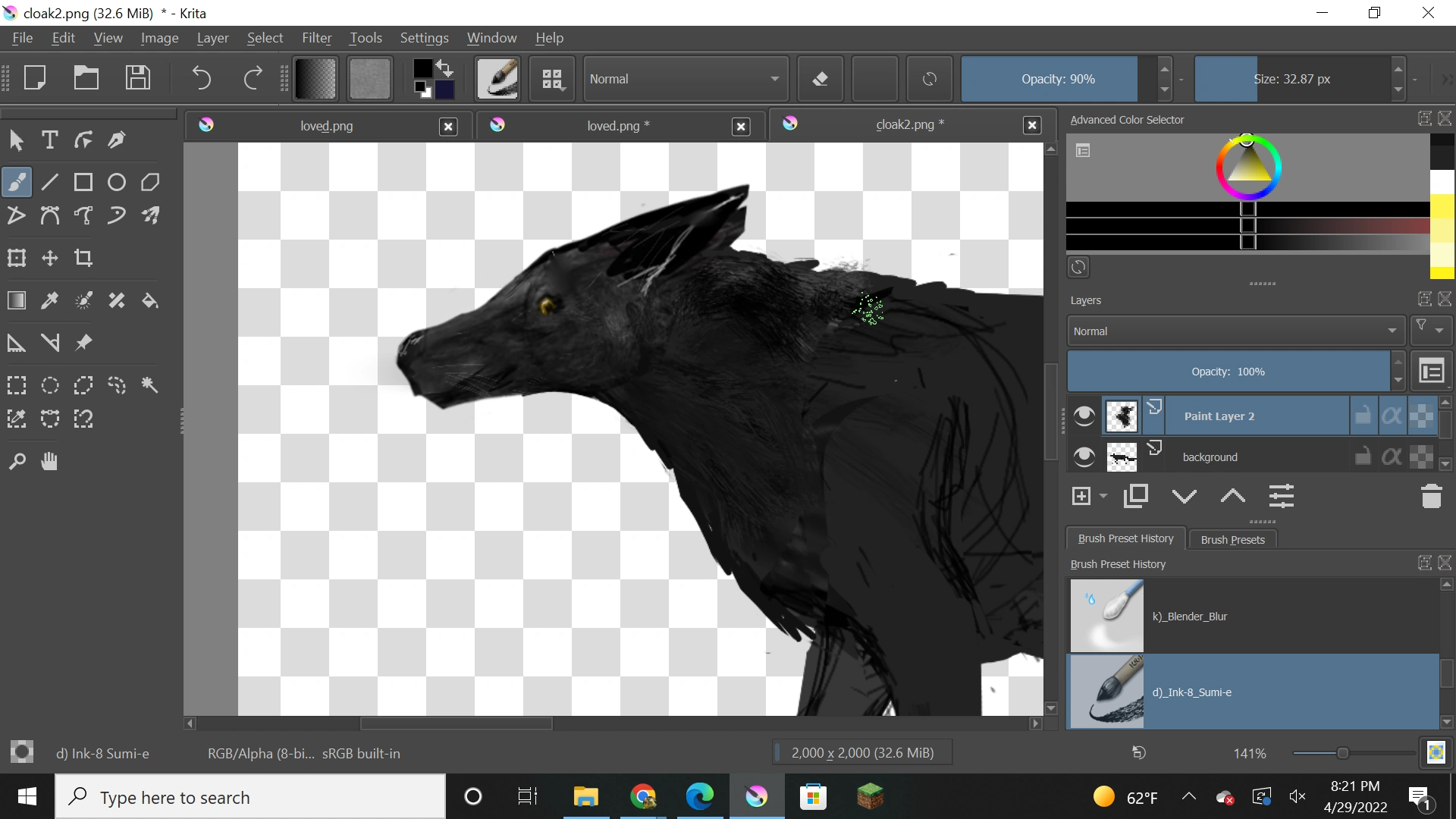Activate the Color Sampler eyedropper tool

point(50,301)
